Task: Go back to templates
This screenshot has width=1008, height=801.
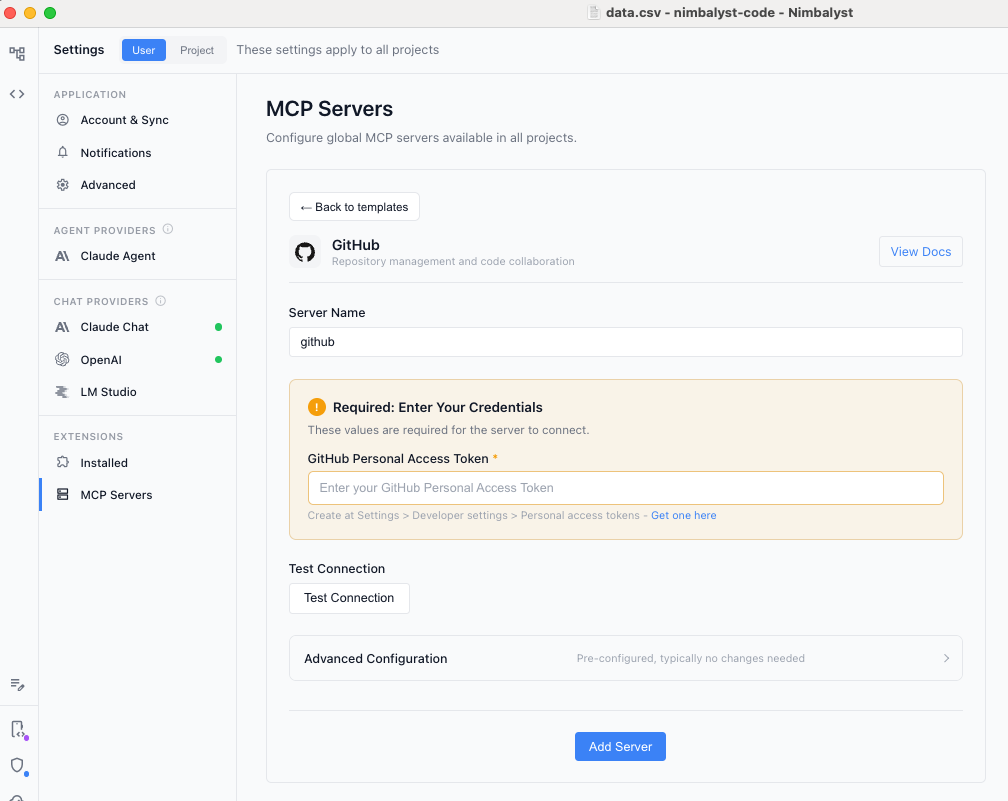Action: (354, 207)
